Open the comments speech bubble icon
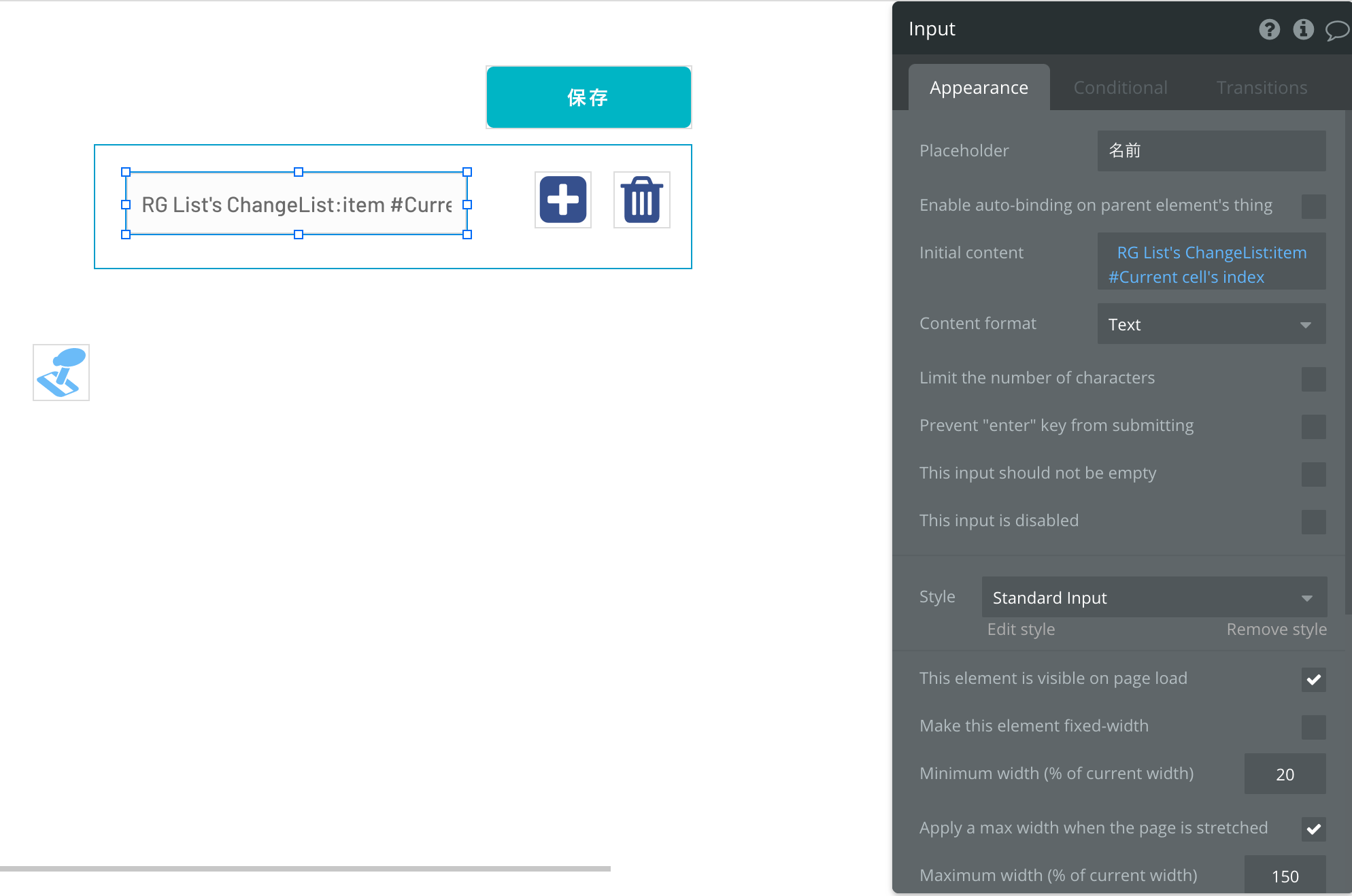Image resolution: width=1352 pixels, height=896 pixels. (x=1336, y=30)
